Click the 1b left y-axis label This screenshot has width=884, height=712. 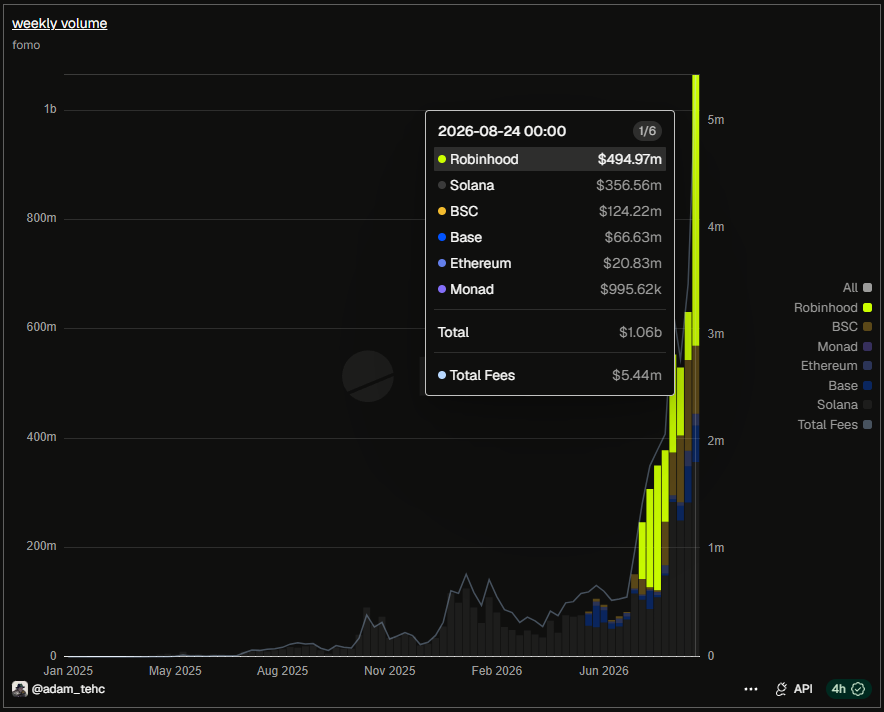(x=50, y=109)
